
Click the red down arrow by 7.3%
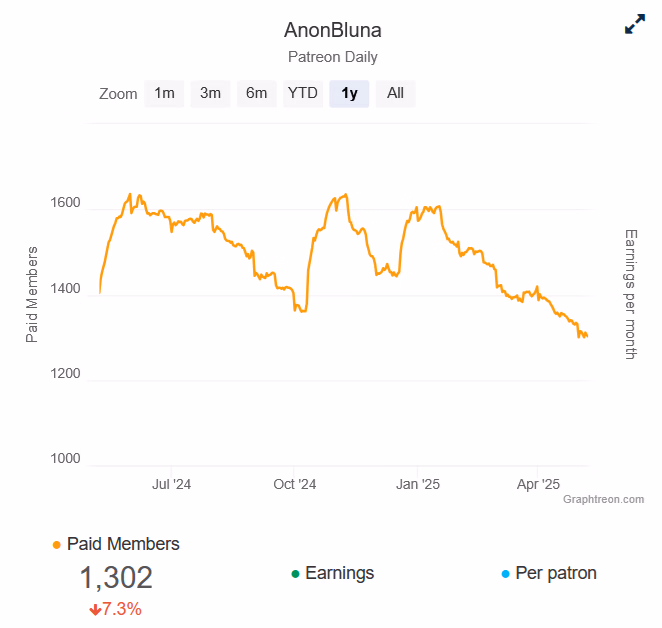click(95, 609)
